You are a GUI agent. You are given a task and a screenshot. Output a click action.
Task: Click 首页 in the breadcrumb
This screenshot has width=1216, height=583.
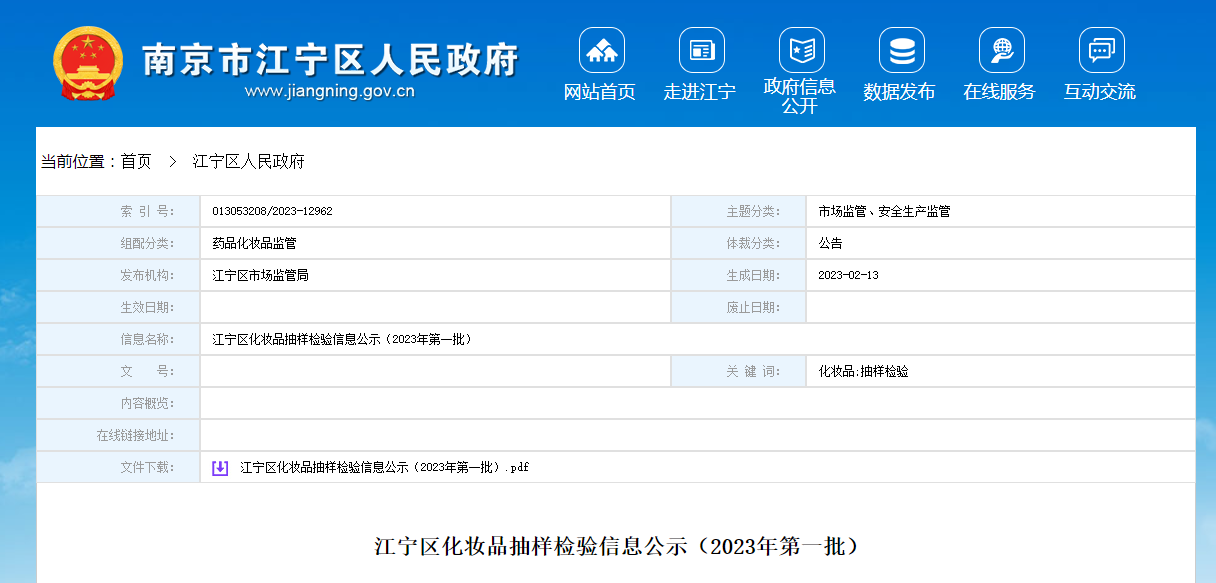[136, 161]
